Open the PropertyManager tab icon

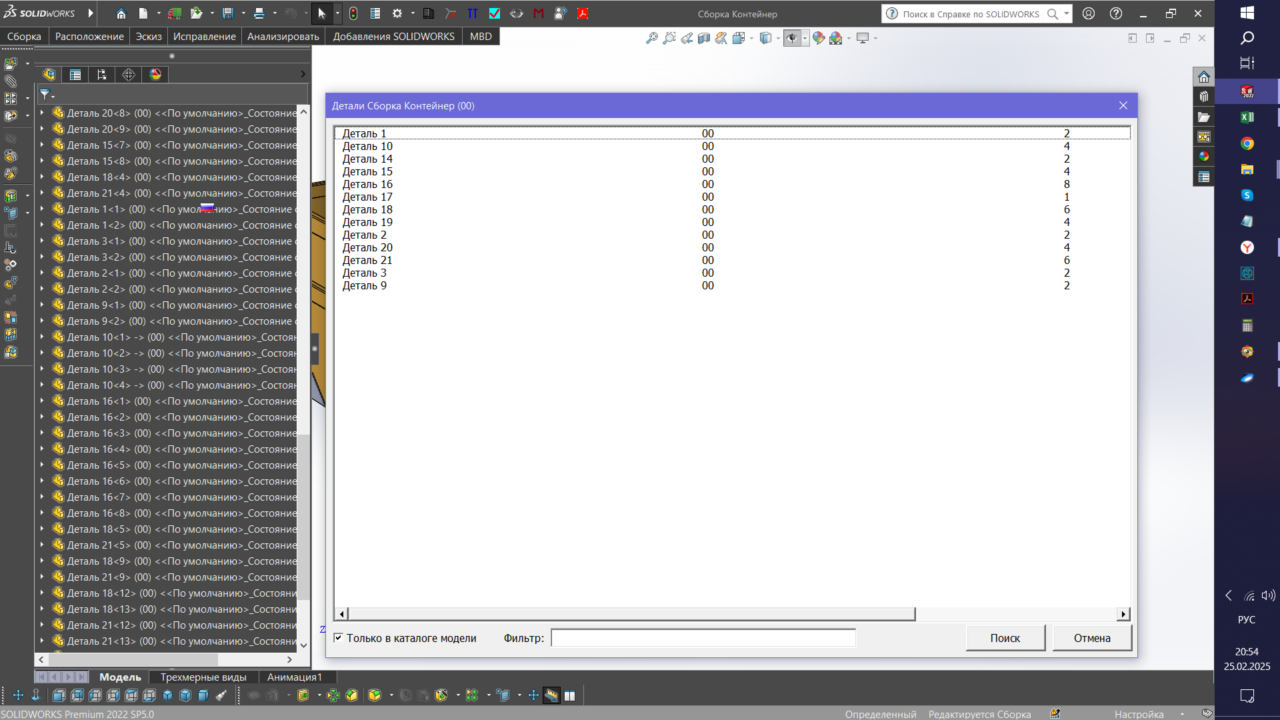point(75,74)
